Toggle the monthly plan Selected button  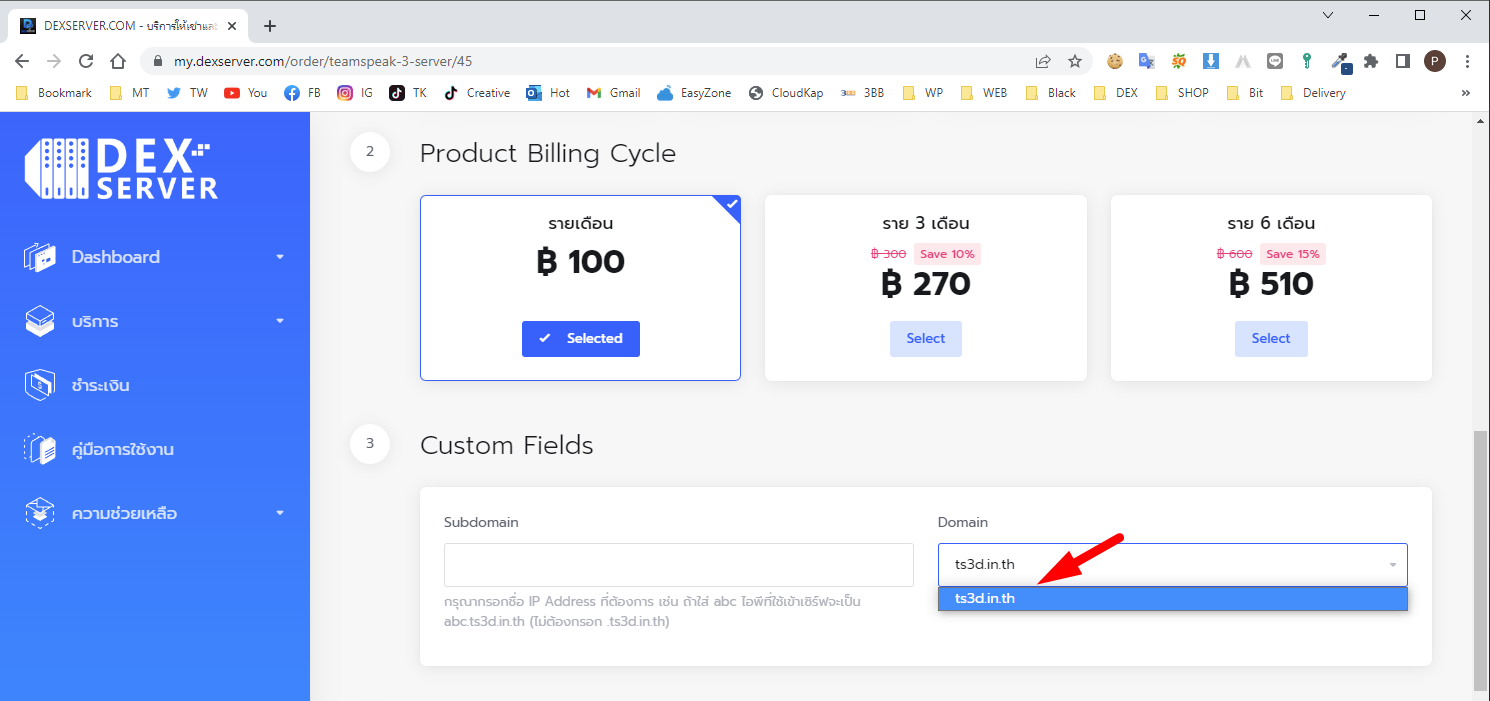580,339
